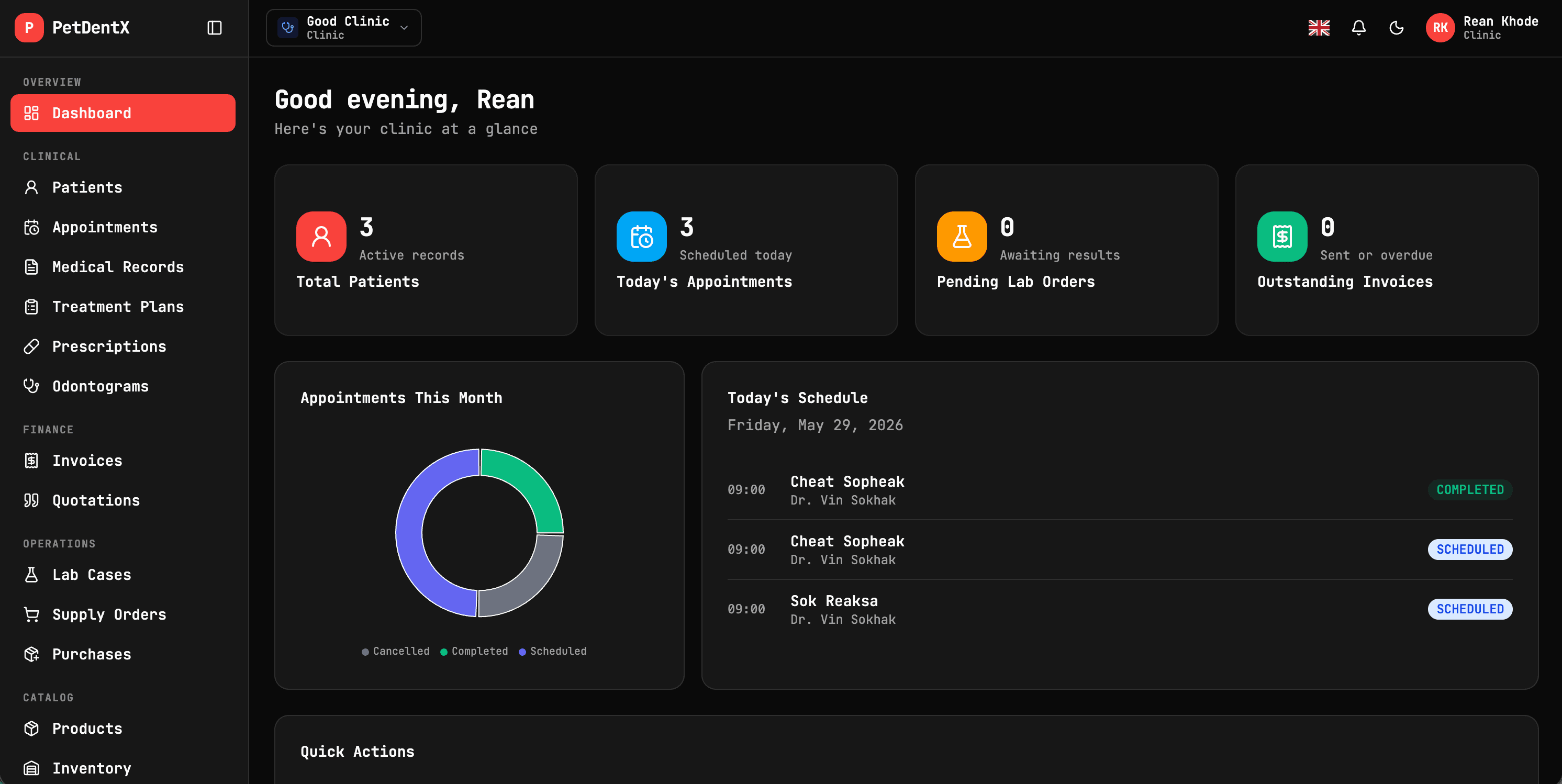
Task: Click the Supply Orders cart icon
Action: (31, 614)
